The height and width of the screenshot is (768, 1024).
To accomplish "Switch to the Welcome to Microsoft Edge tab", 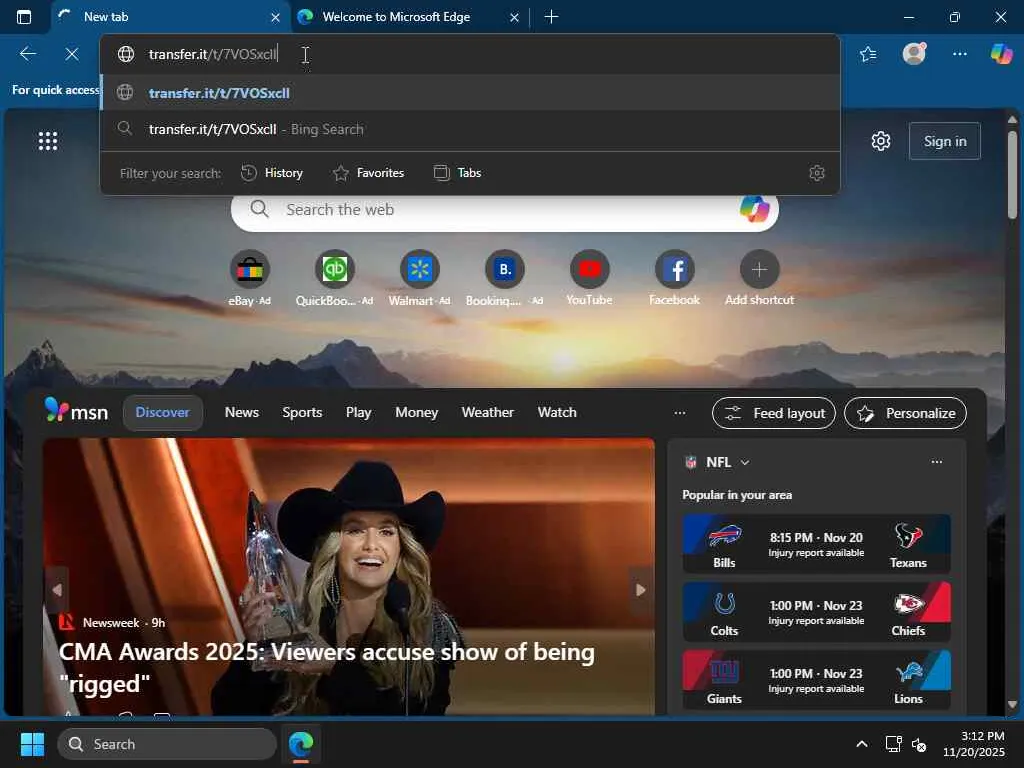I will click(395, 17).
